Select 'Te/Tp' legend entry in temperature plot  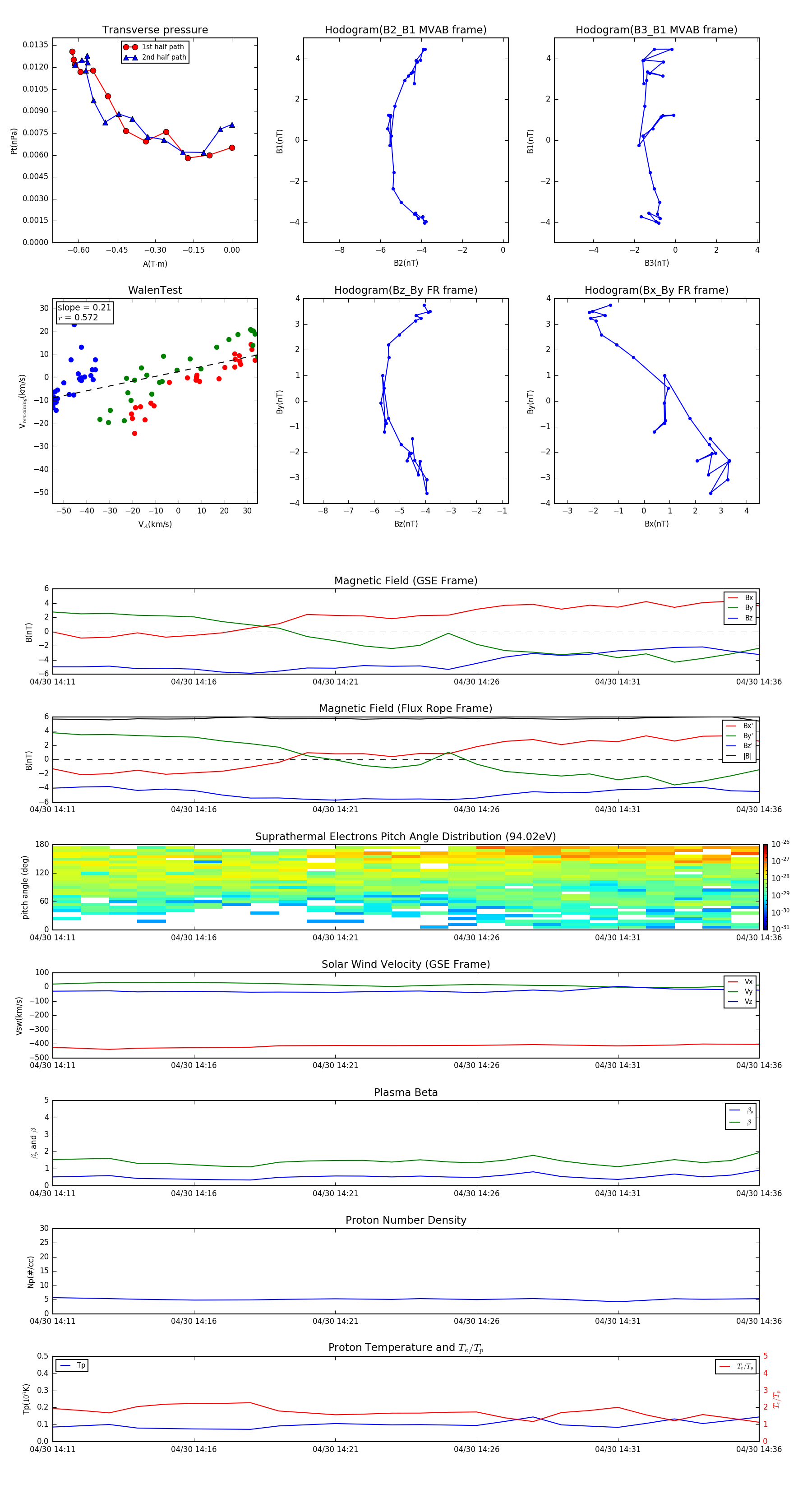(x=736, y=1366)
